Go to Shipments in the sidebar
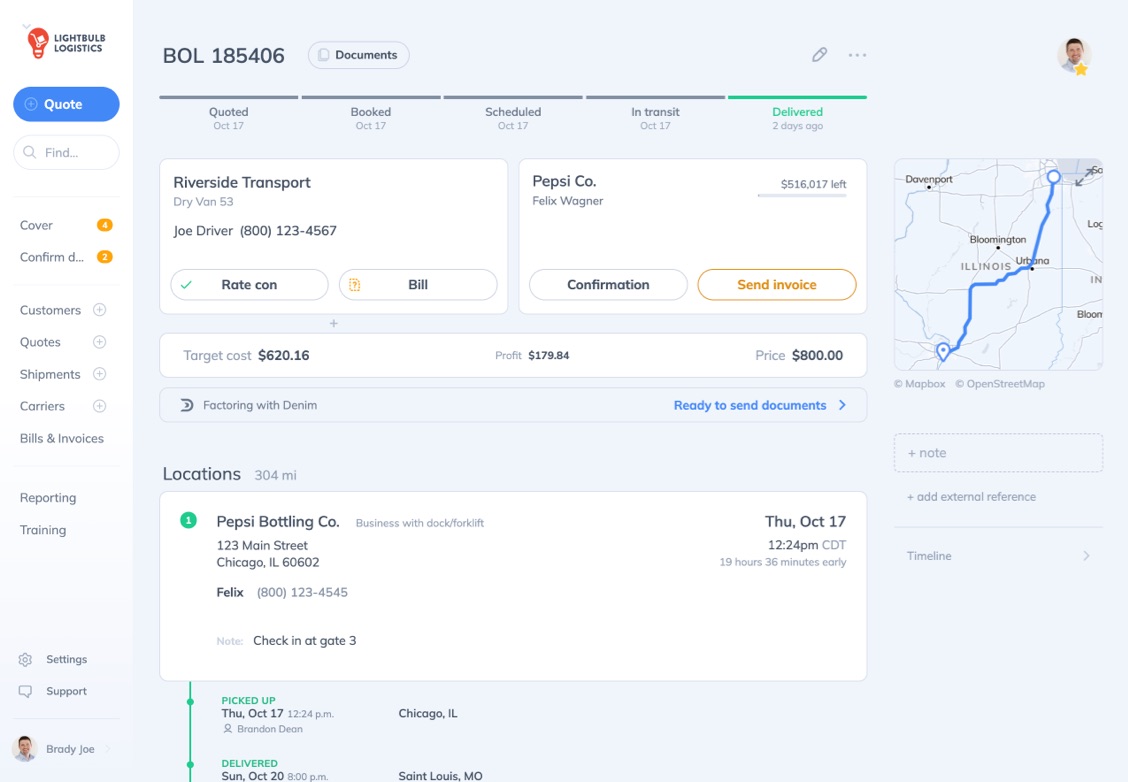 tap(50, 374)
